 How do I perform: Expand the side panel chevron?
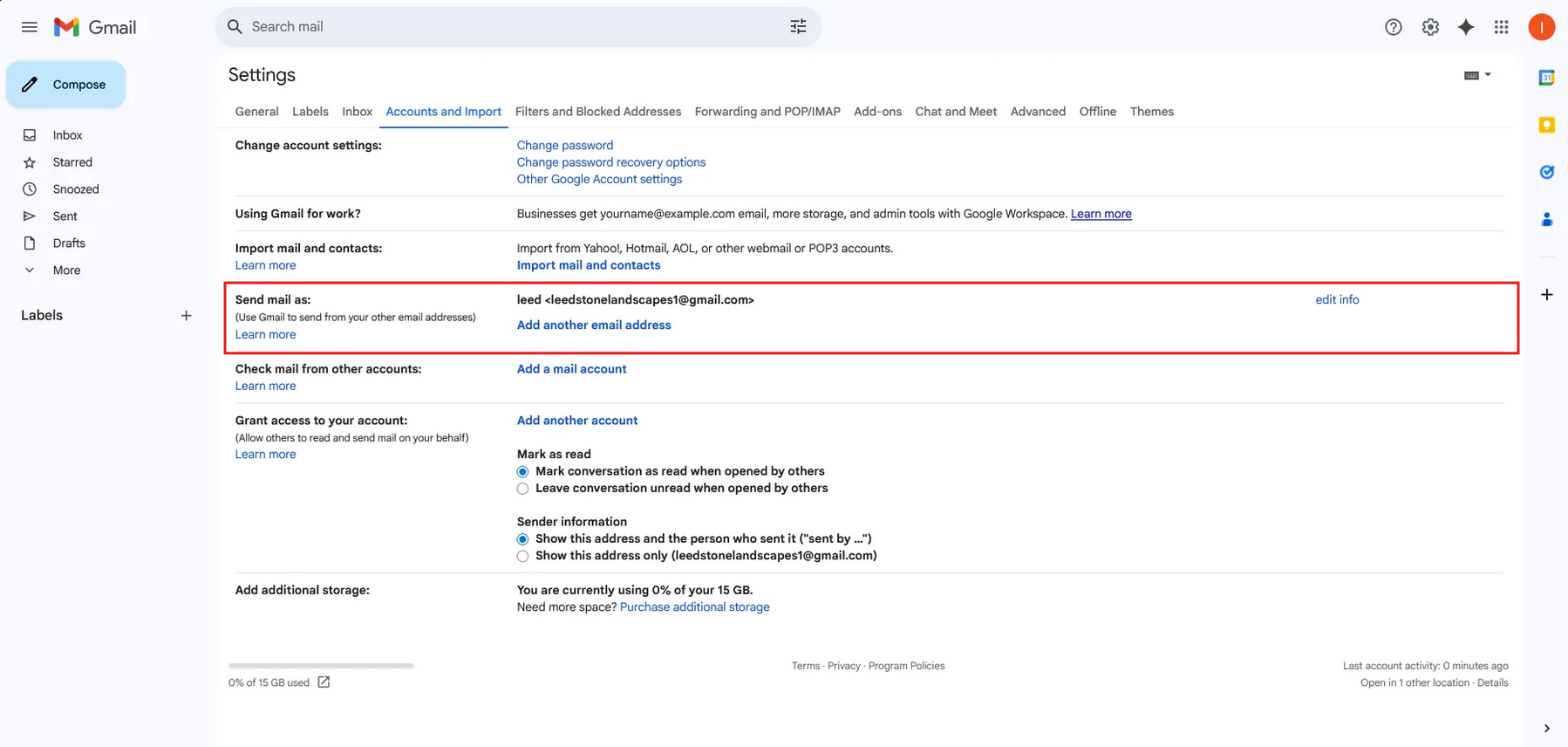coord(1546,728)
